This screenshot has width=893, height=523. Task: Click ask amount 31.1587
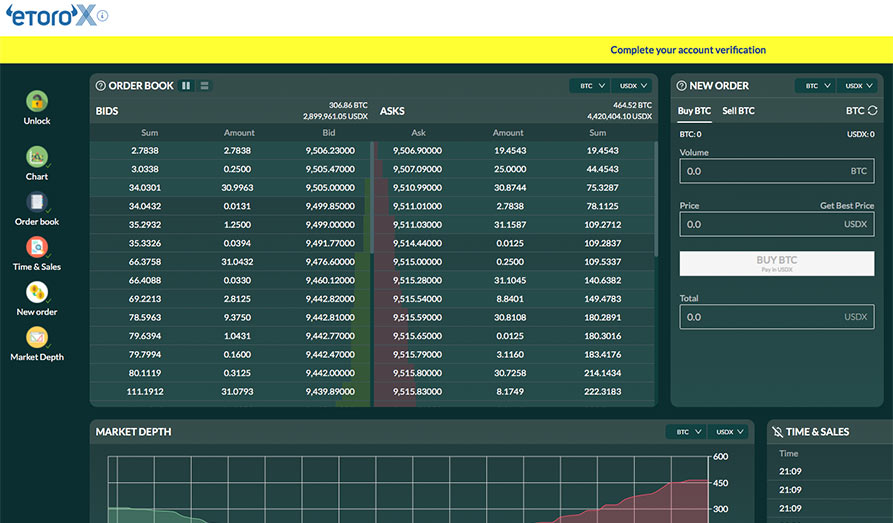point(510,225)
